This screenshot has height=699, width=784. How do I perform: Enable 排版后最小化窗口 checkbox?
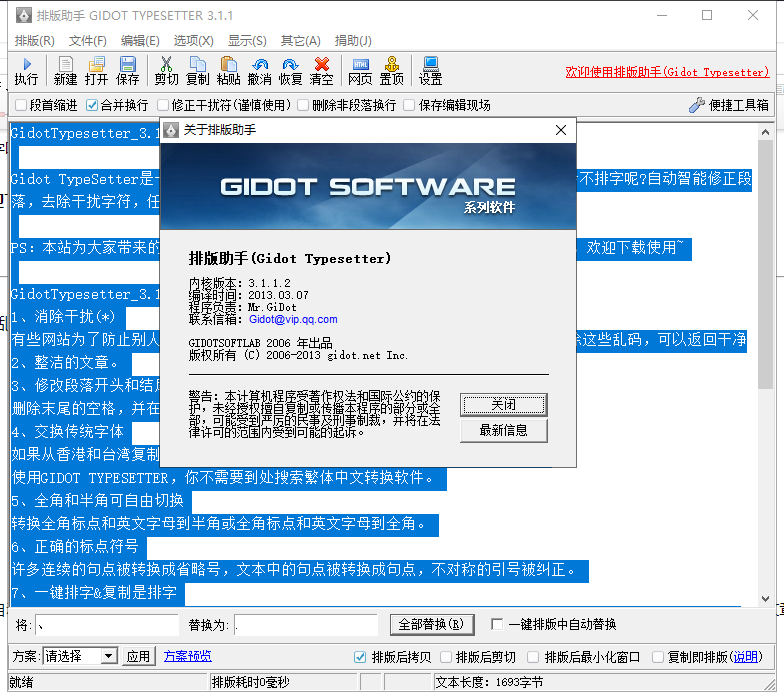click(x=534, y=657)
